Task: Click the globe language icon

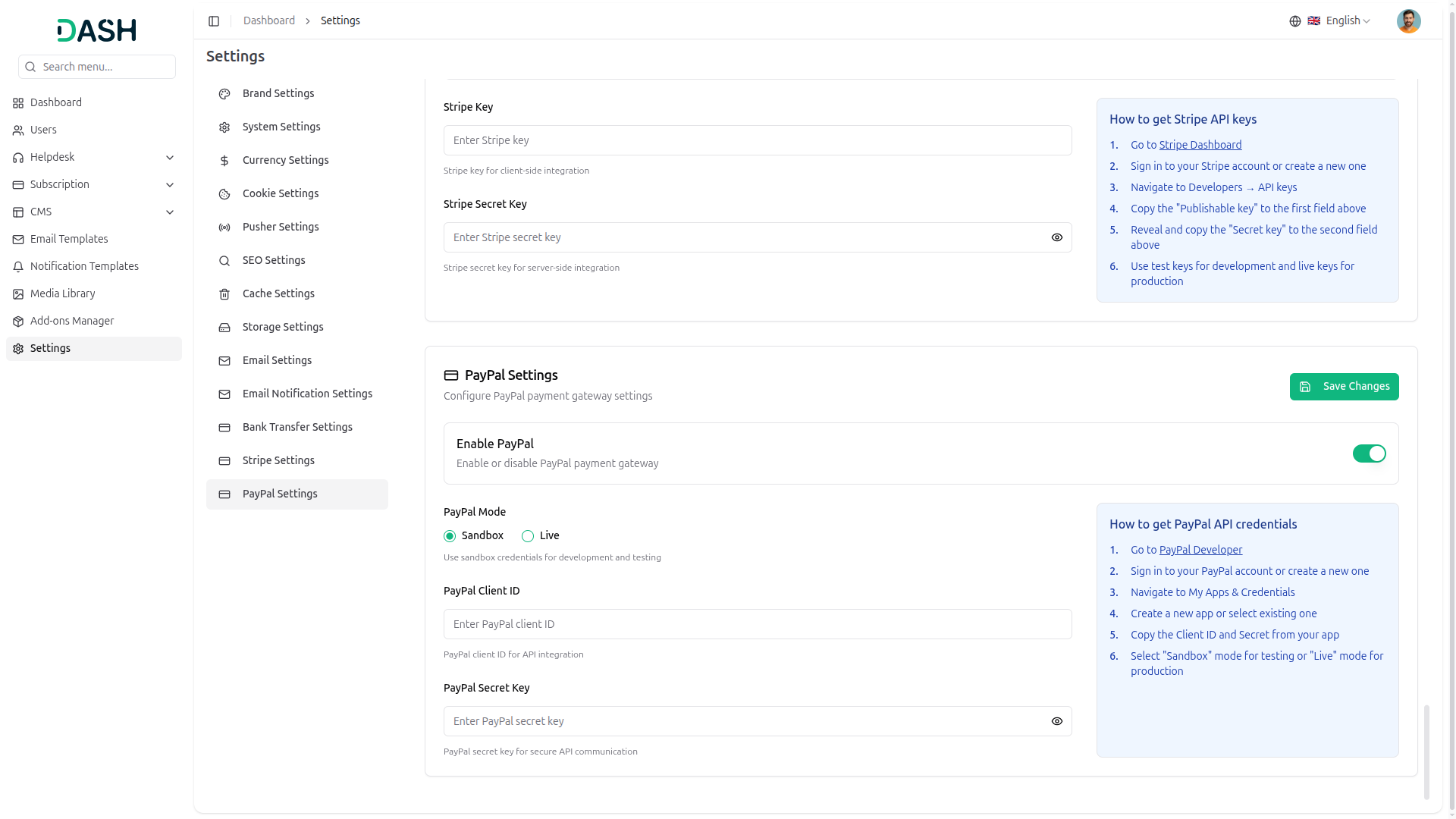Action: point(1295,21)
